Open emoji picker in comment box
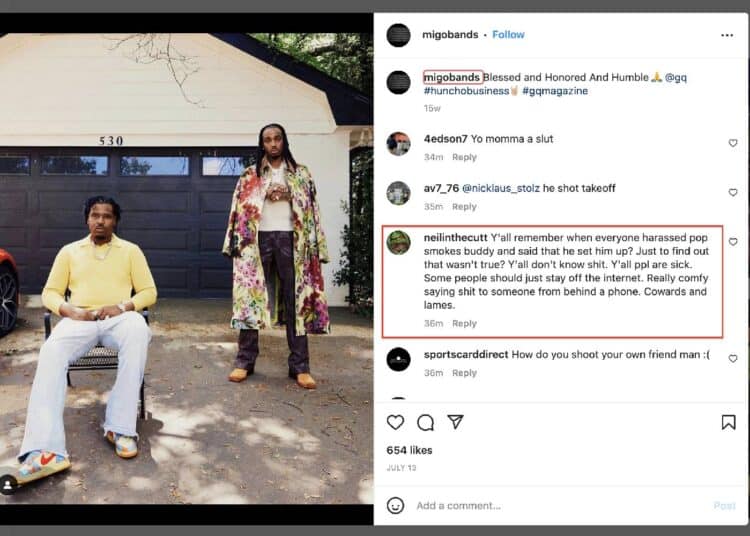Image resolution: width=750 pixels, height=536 pixels. [396, 505]
